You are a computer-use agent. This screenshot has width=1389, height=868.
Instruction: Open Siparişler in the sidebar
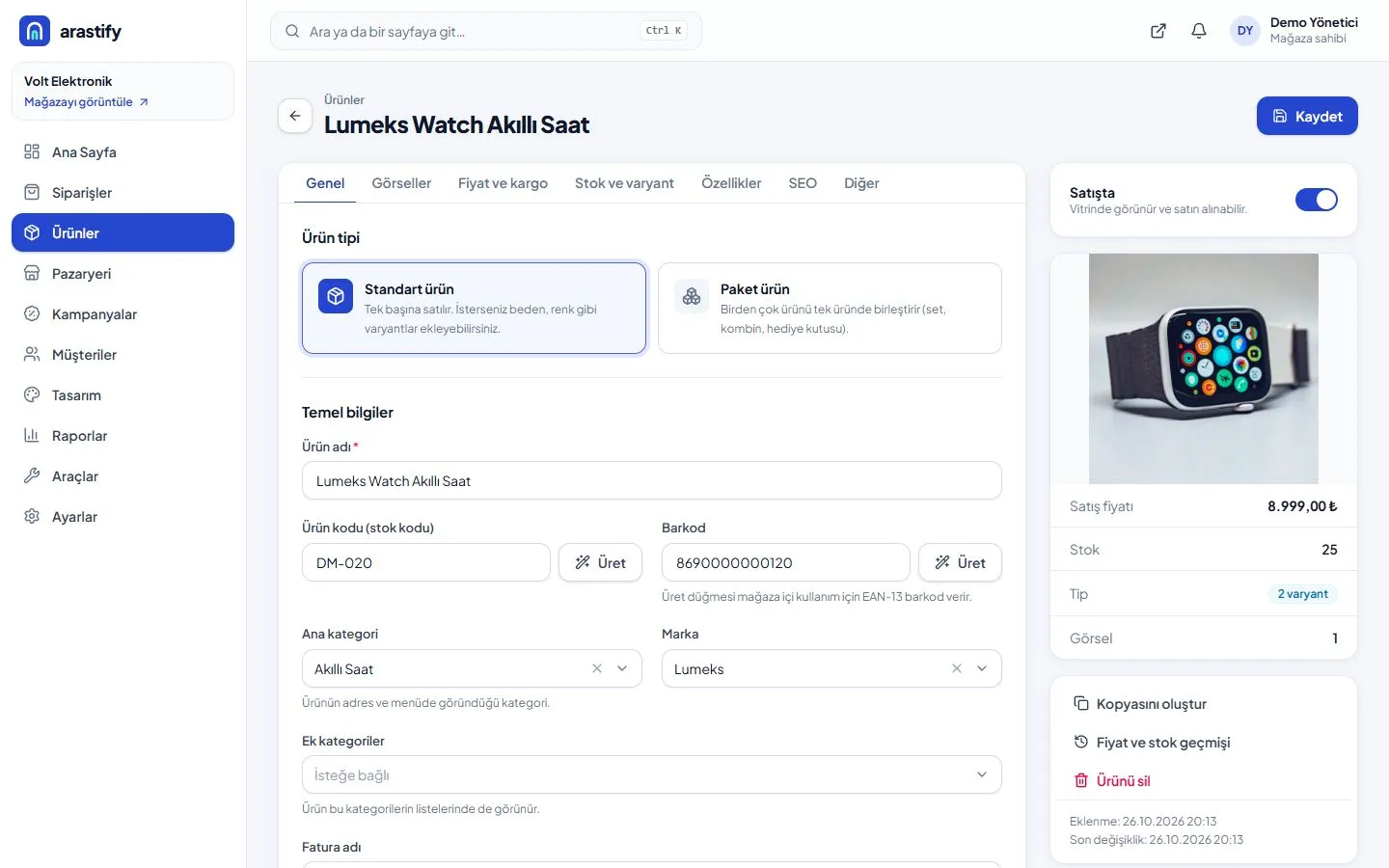pyautogui.click(x=123, y=193)
